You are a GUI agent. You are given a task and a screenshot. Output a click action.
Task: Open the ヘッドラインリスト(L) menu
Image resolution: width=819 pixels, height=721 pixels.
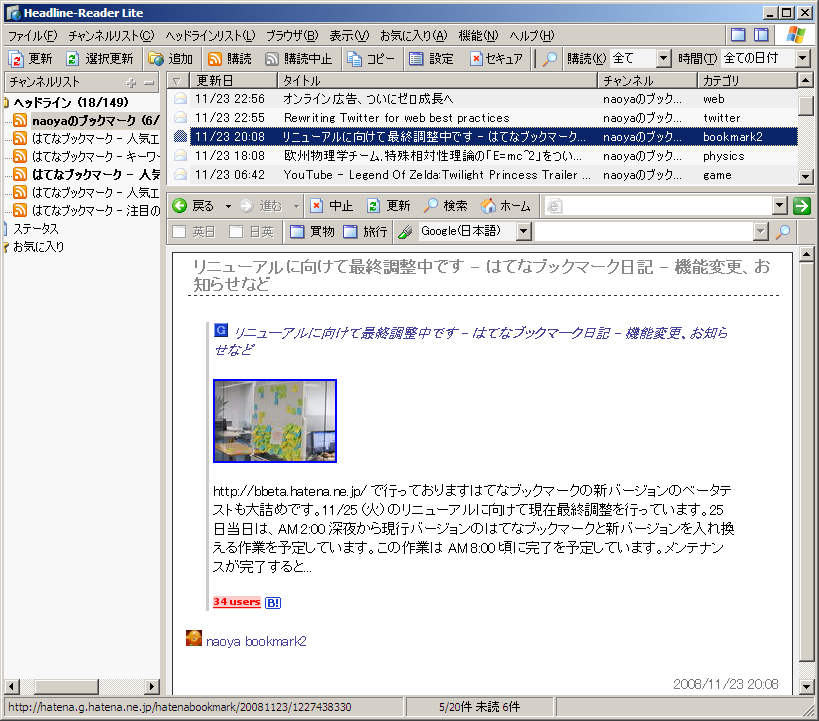[x=210, y=36]
